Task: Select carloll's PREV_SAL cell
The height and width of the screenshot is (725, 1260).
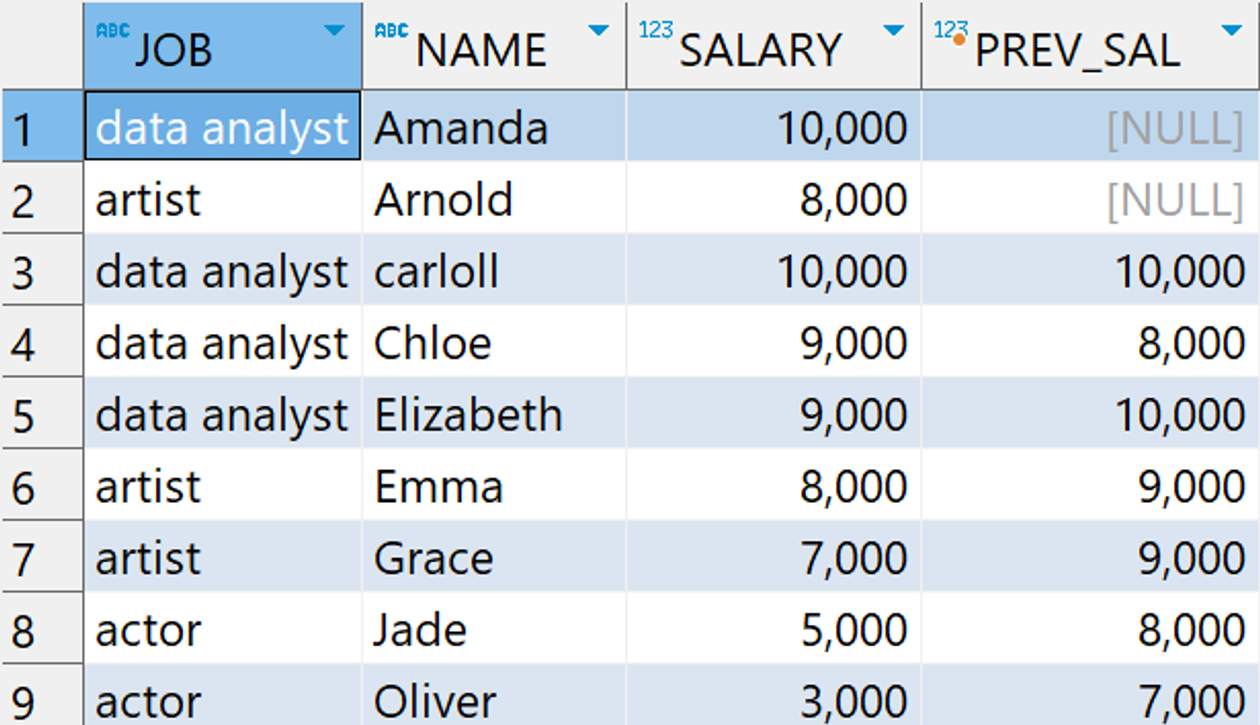Action: click(1091, 270)
